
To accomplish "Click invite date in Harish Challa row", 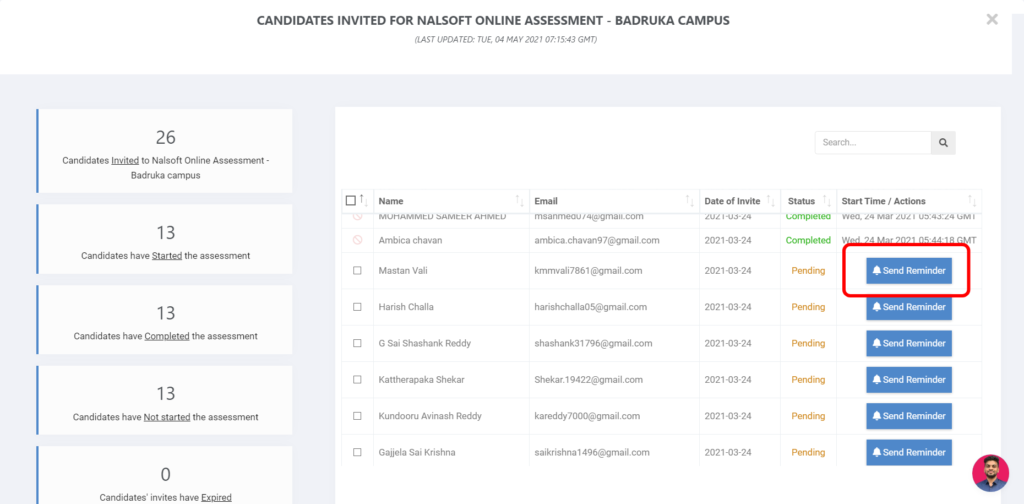I will 728,307.
